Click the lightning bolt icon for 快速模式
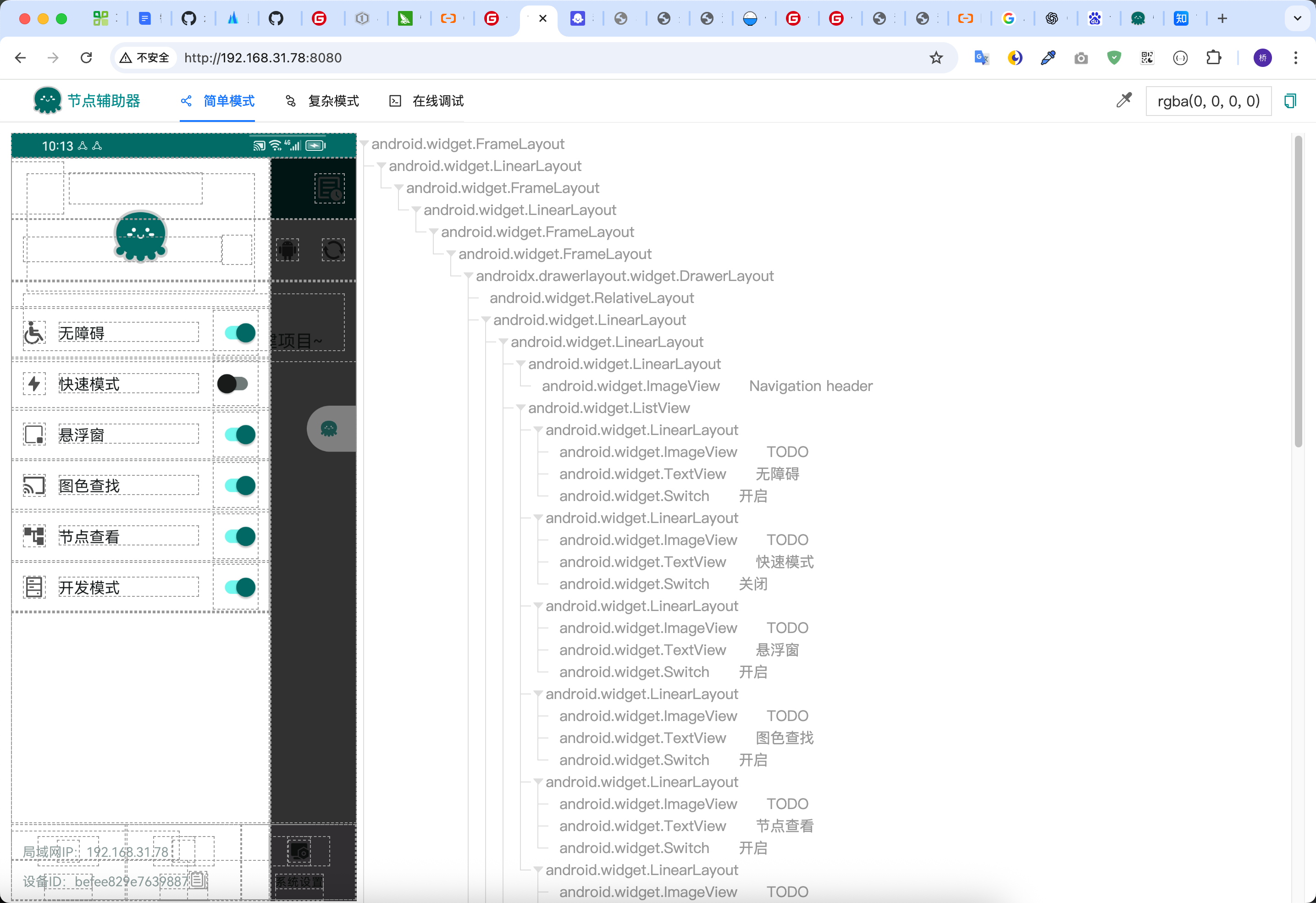Viewport: 1316px width, 903px height. 34,384
